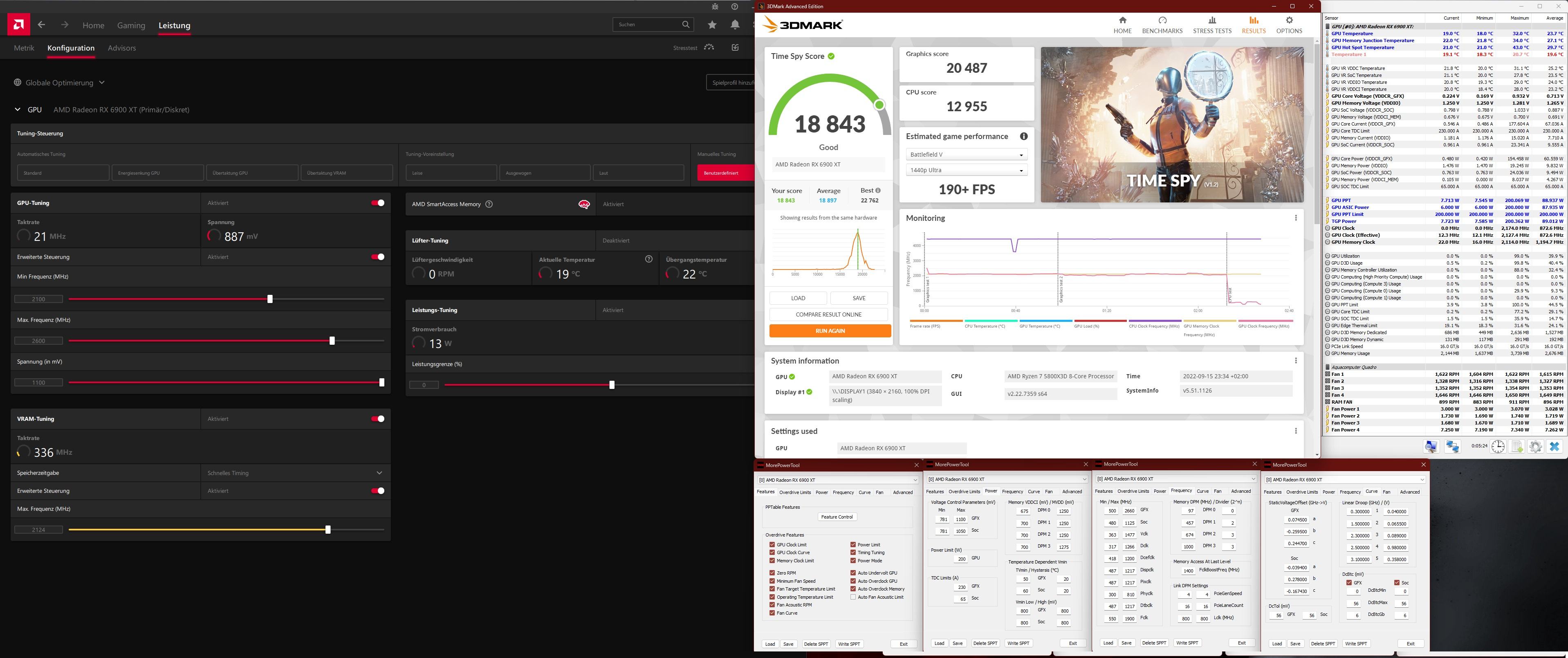This screenshot has height=658, width=1568.
Task: Open GPU selector in third MorePowerTool window
Action: tap(1175, 479)
